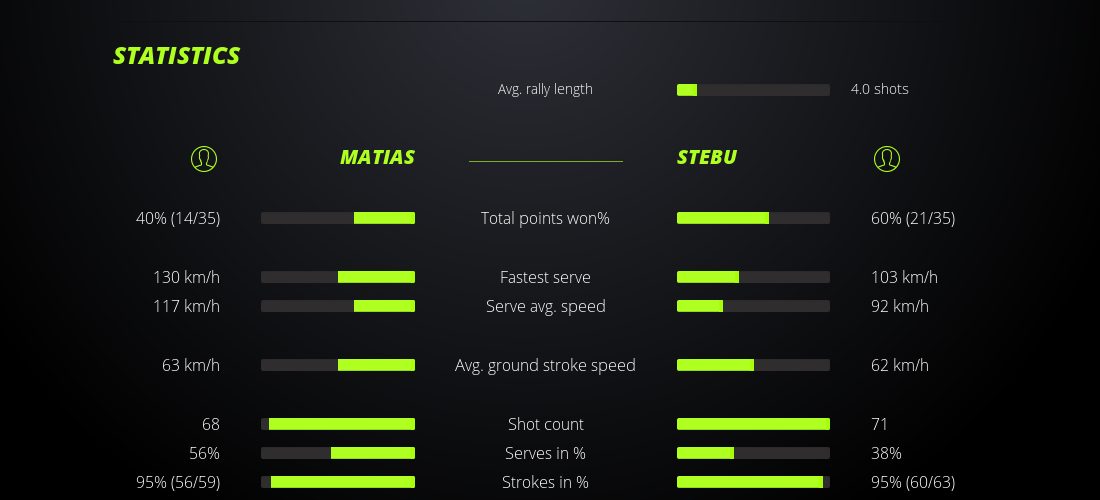Click the Total points won% label
1100x500 pixels.
pyautogui.click(x=545, y=218)
